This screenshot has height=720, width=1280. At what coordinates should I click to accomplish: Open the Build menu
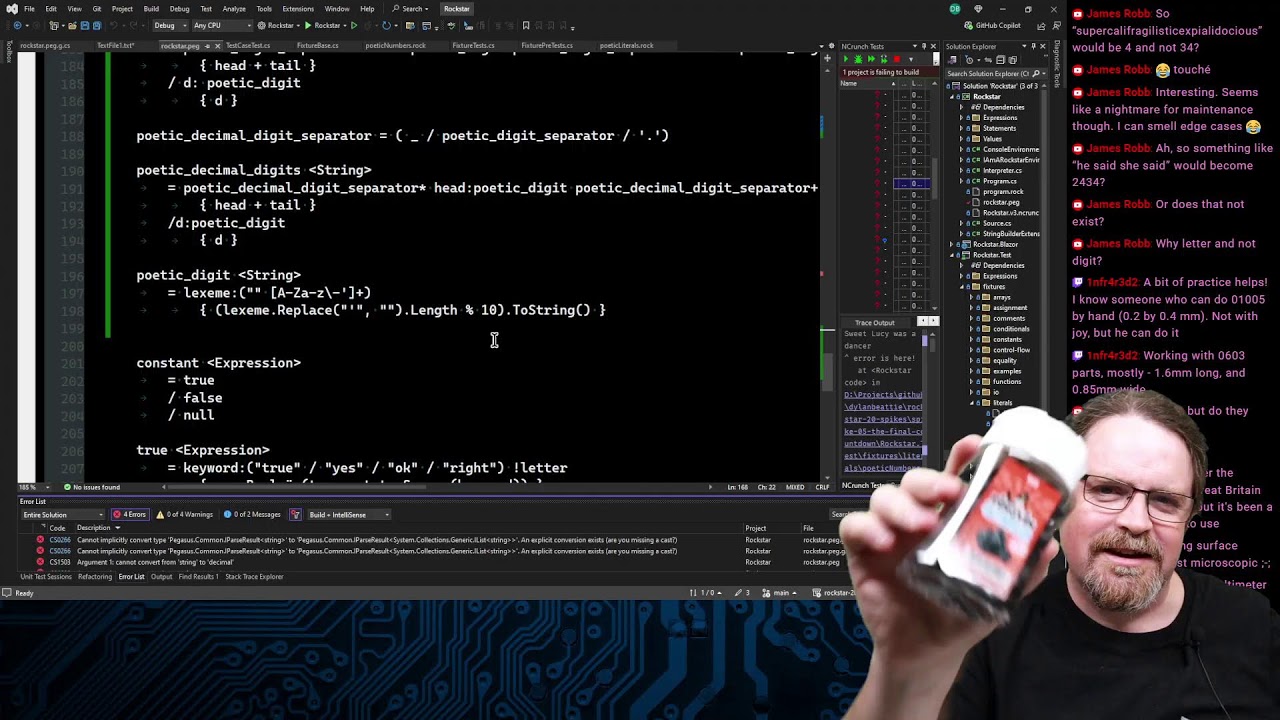151,9
